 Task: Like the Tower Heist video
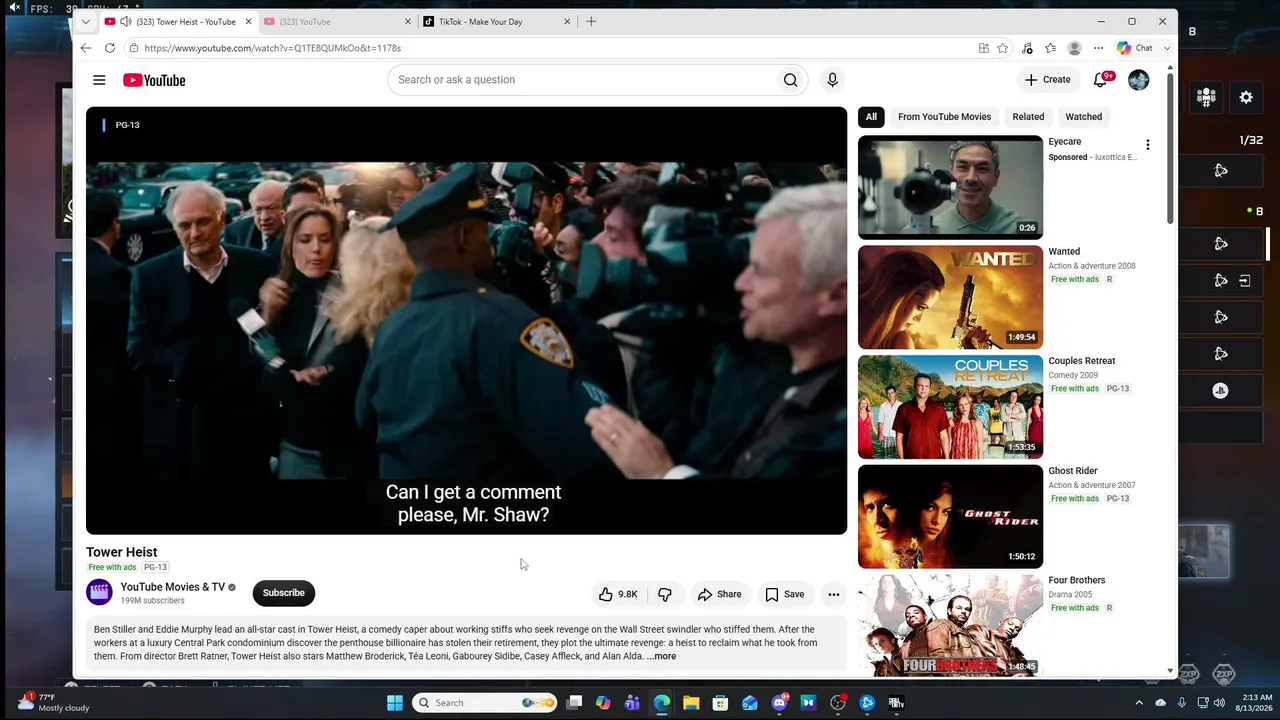click(618, 594)
